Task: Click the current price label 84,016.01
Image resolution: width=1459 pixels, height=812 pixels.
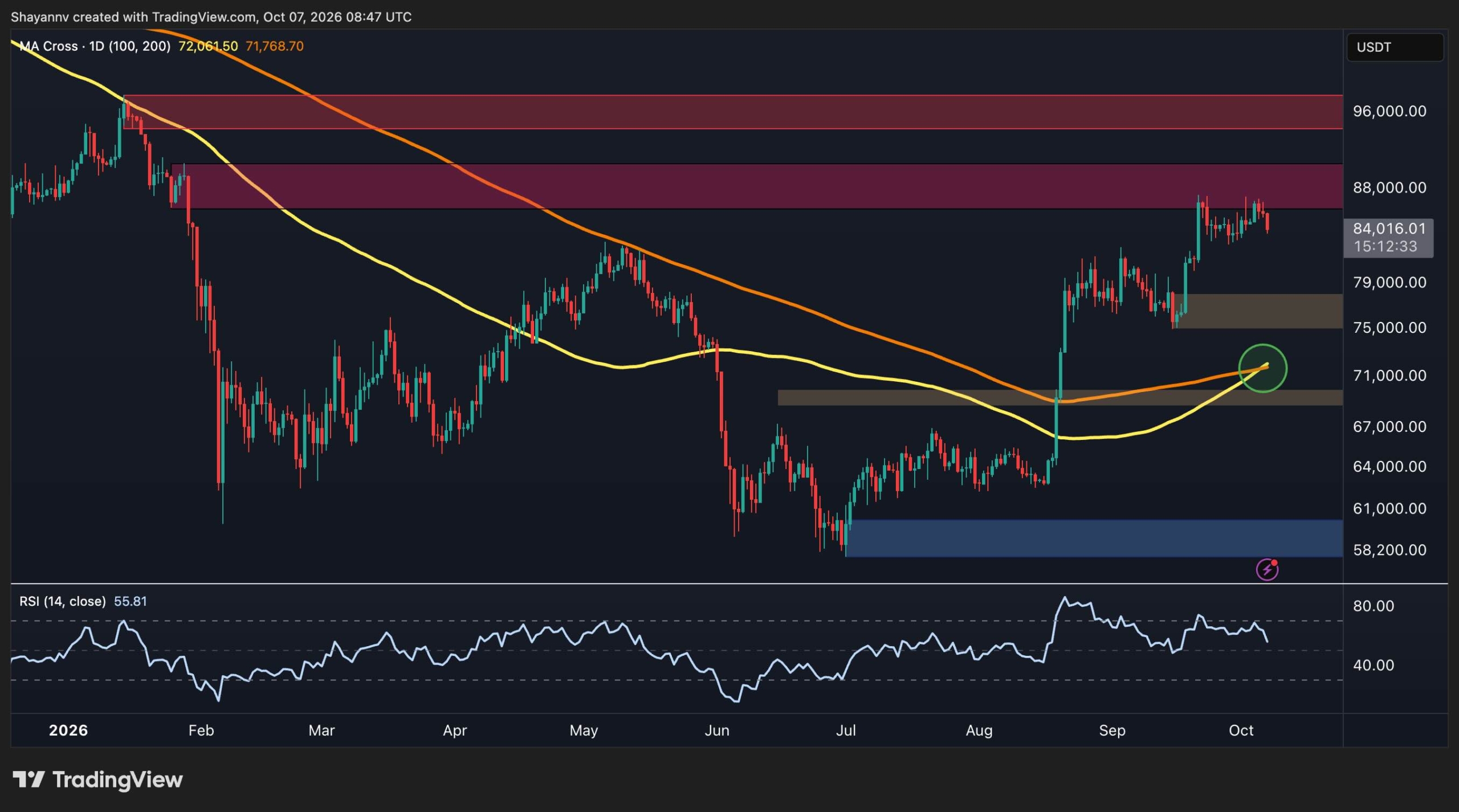Action: coord(1389,229)
